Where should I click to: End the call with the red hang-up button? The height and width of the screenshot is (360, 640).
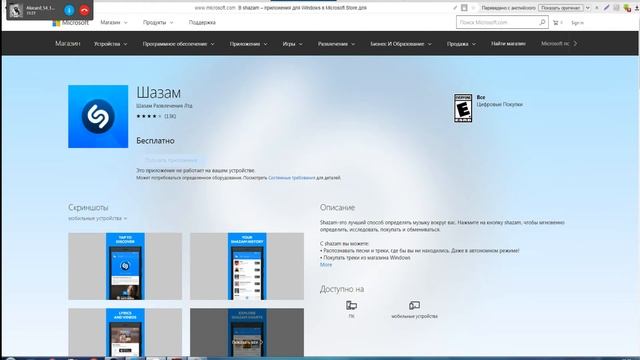click(84, 10)
